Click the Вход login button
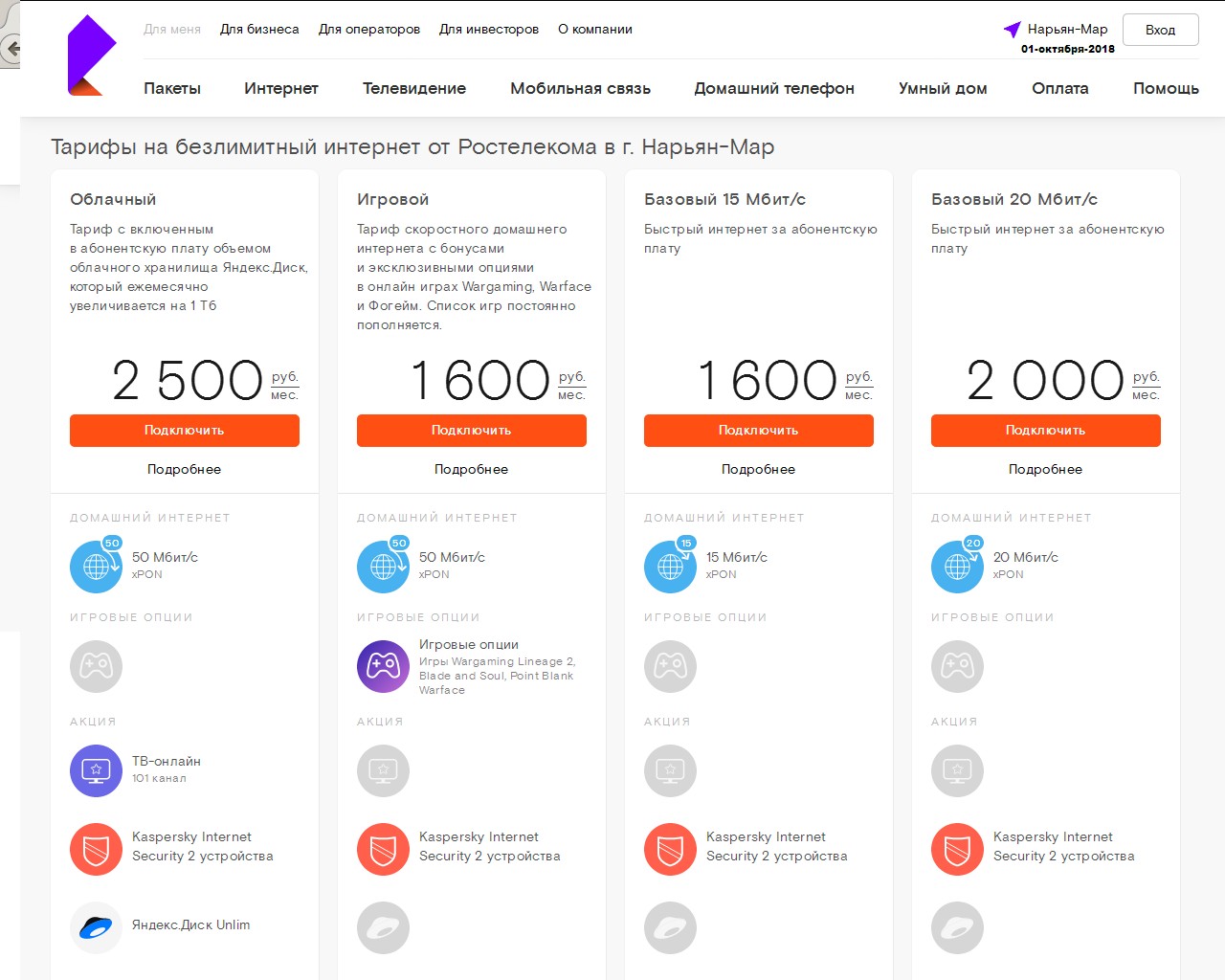The height and width of the screenshot is (980, 1225). [1161, 30]
